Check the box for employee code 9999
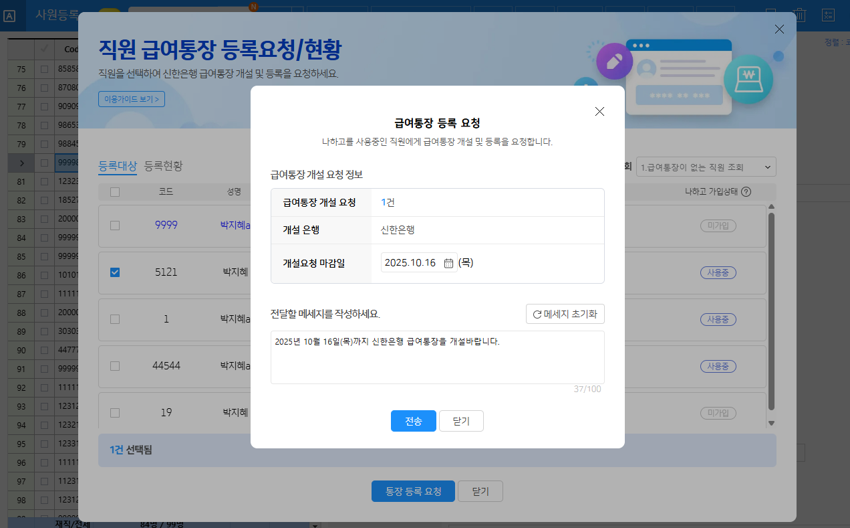Viewport: 850px width, 528px height. click(115, 226)
